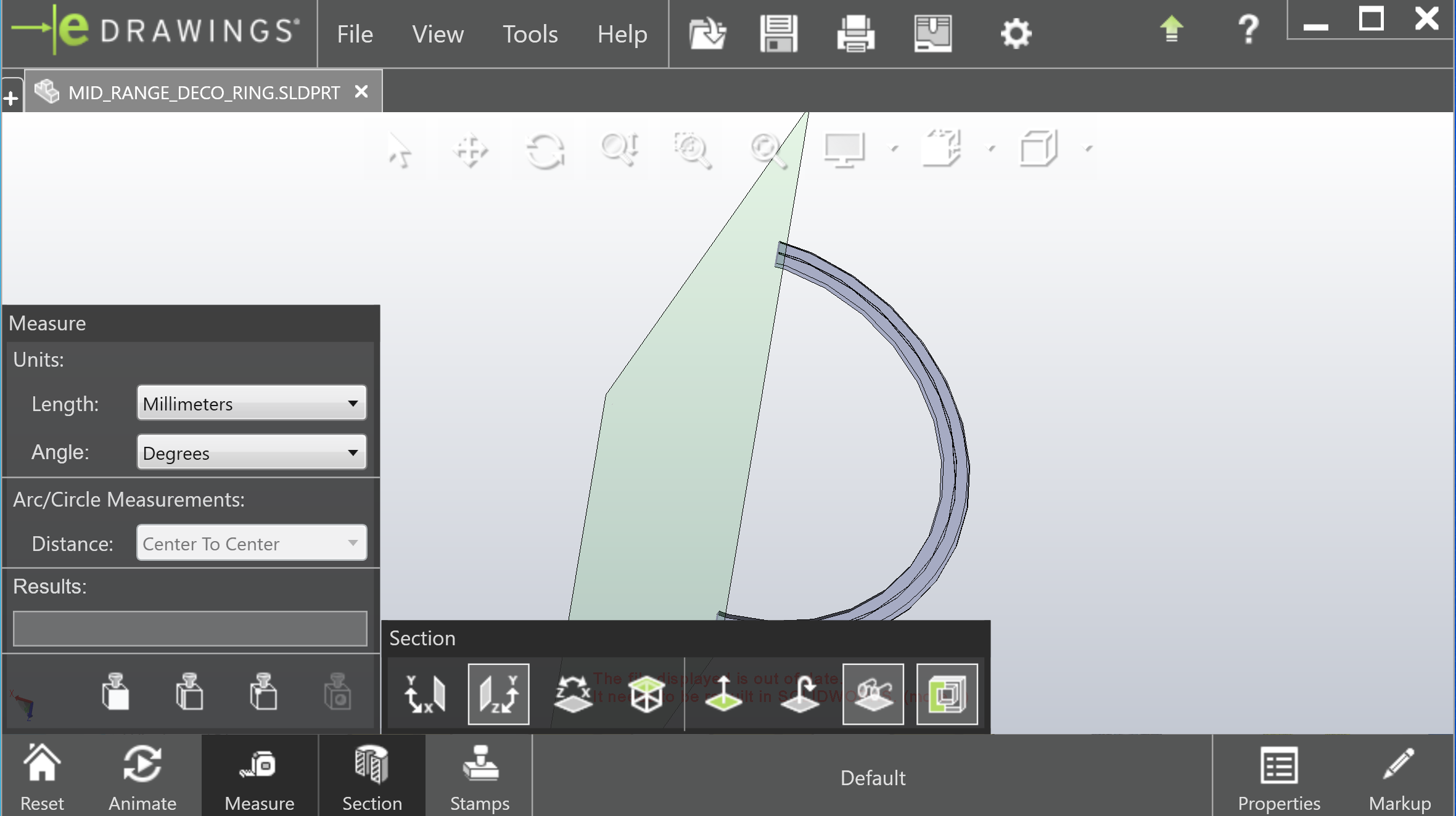
Task: Expand the Center To Center distance dropdown
Action: click(x=252, y=543)
